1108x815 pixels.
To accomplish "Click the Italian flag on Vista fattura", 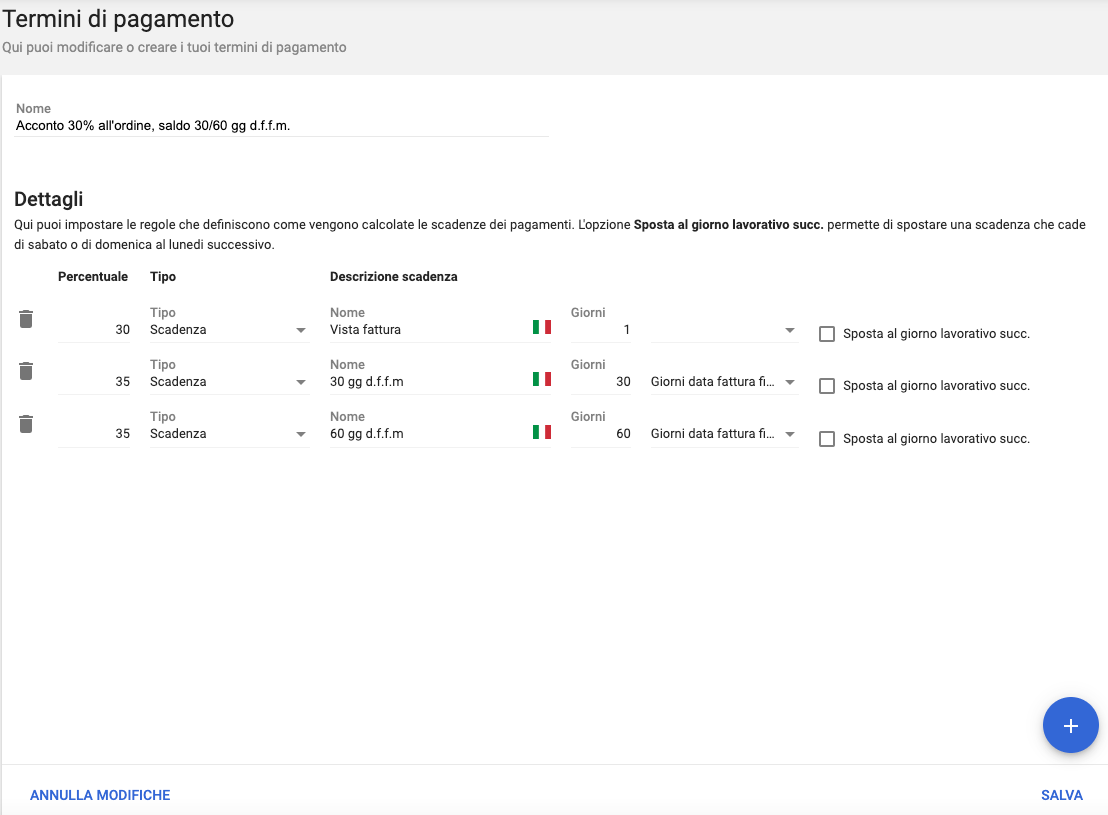I will pyautogui.click(x=541, y=327).
